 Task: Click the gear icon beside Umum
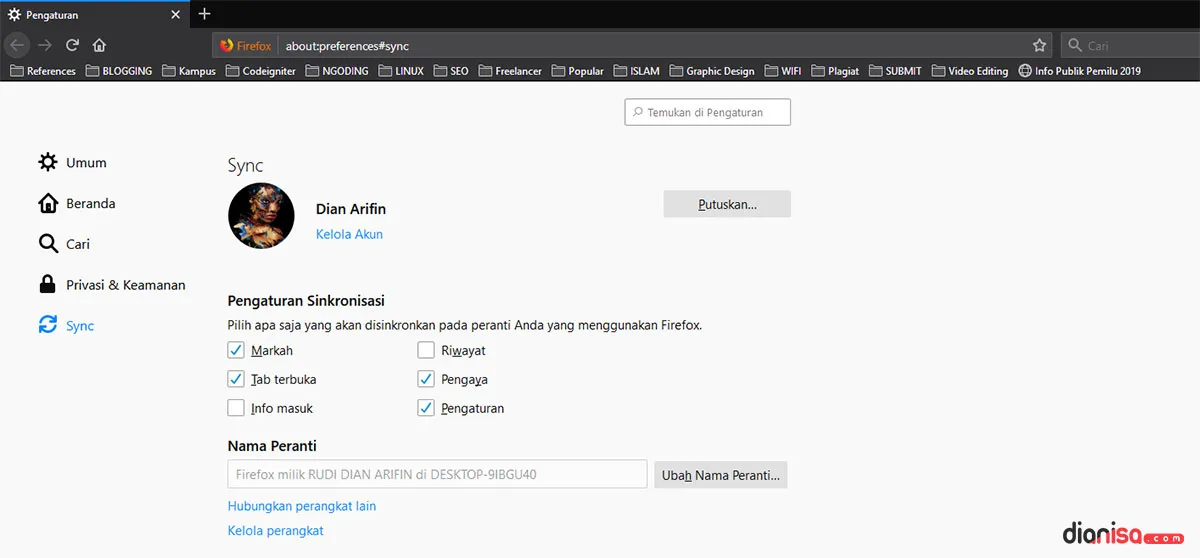click(x=48, y=162)
